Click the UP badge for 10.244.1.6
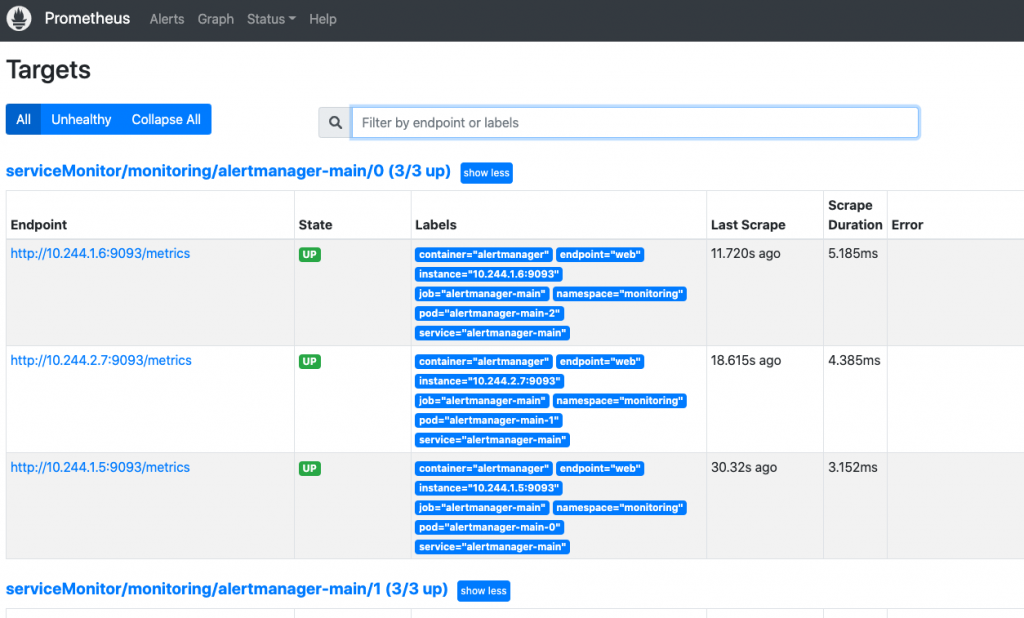 (x=310, y=255)
